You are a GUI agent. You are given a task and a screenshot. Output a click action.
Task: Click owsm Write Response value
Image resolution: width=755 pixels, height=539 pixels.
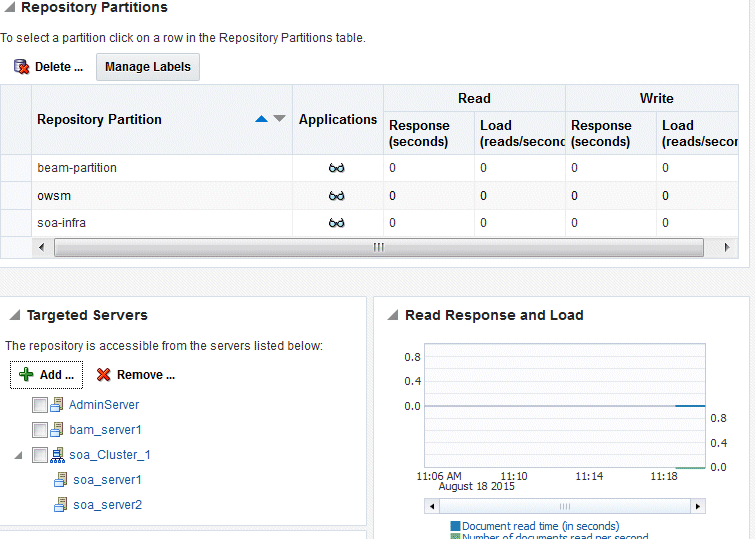pyautogui.click(x=574, y=196)
